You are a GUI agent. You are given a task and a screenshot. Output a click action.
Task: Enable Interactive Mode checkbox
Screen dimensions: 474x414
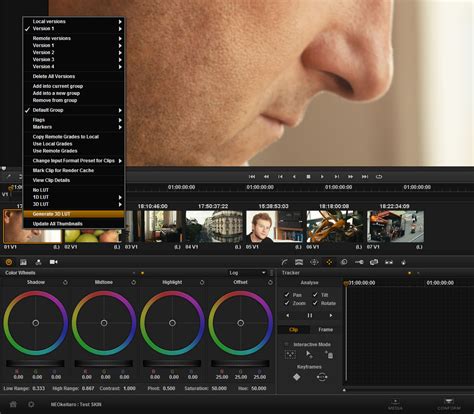pyautogui.click(x=286, y=344)
